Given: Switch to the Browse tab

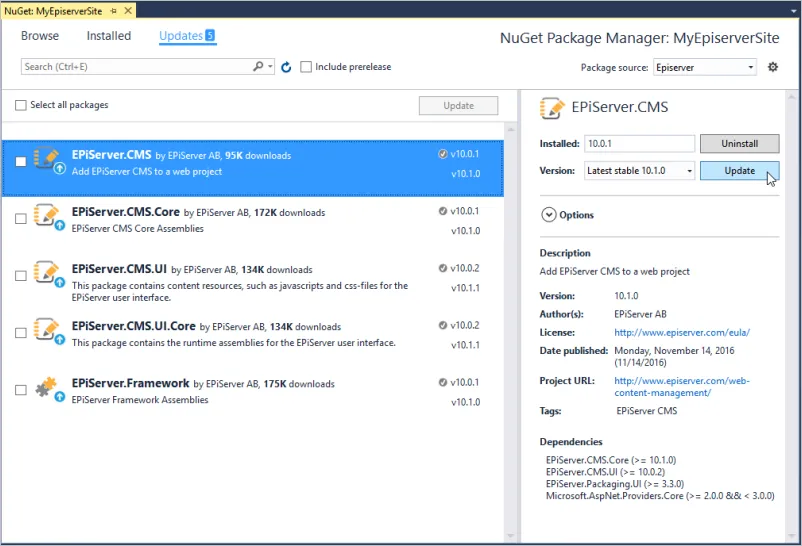Looking at the screenshot, I should 40,36.
